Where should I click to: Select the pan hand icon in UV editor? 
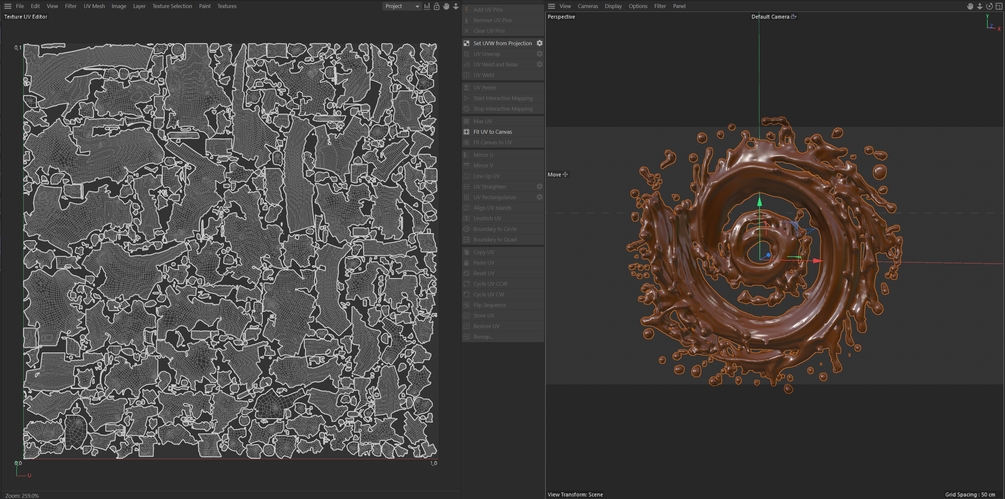446,6
